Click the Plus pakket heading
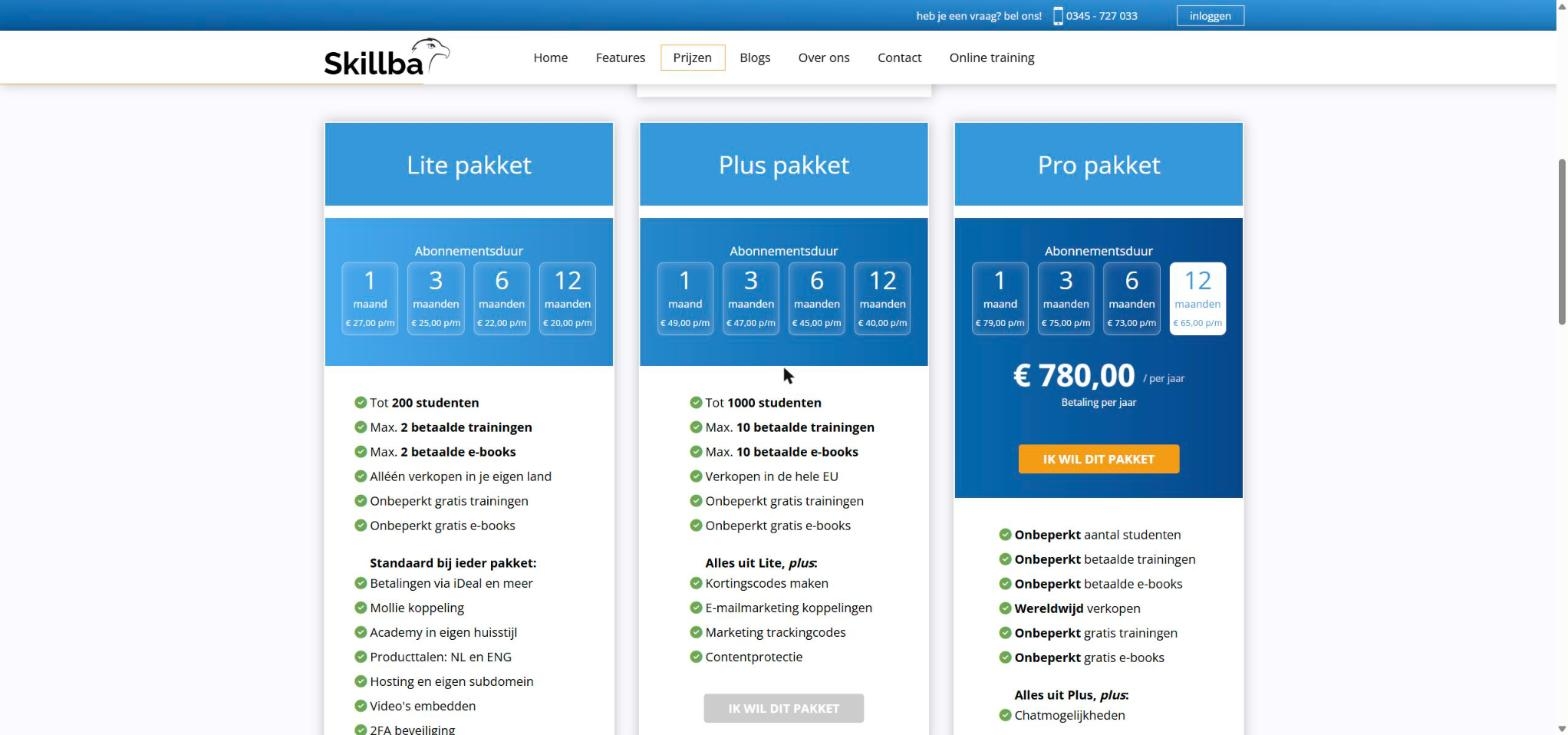Screen dimensions: 1568x735 784,165
